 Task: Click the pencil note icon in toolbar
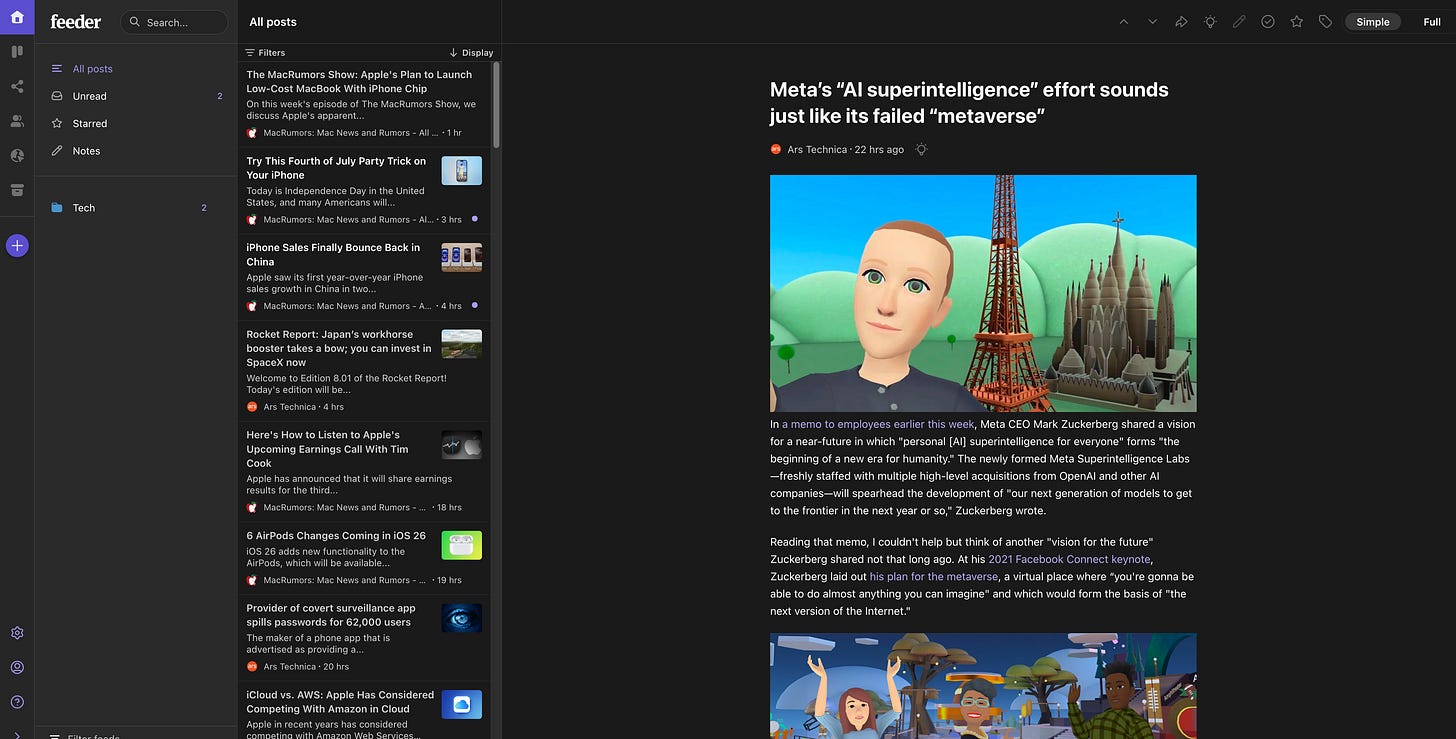(x=1239, y=21)
